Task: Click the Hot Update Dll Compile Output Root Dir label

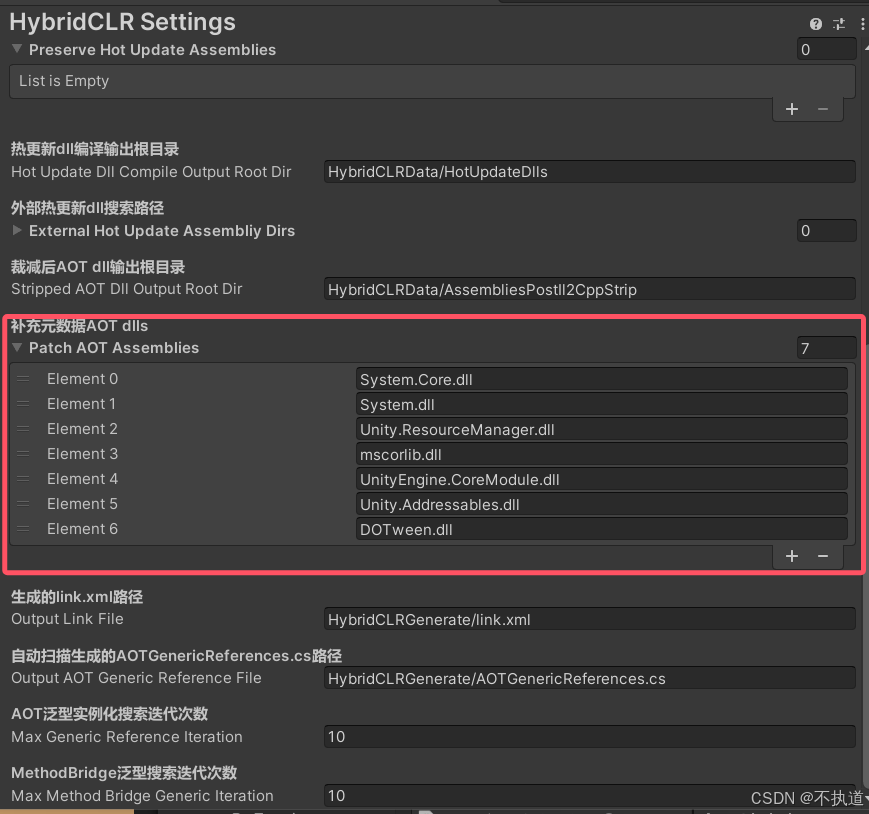Action: (x=151, y=172)
